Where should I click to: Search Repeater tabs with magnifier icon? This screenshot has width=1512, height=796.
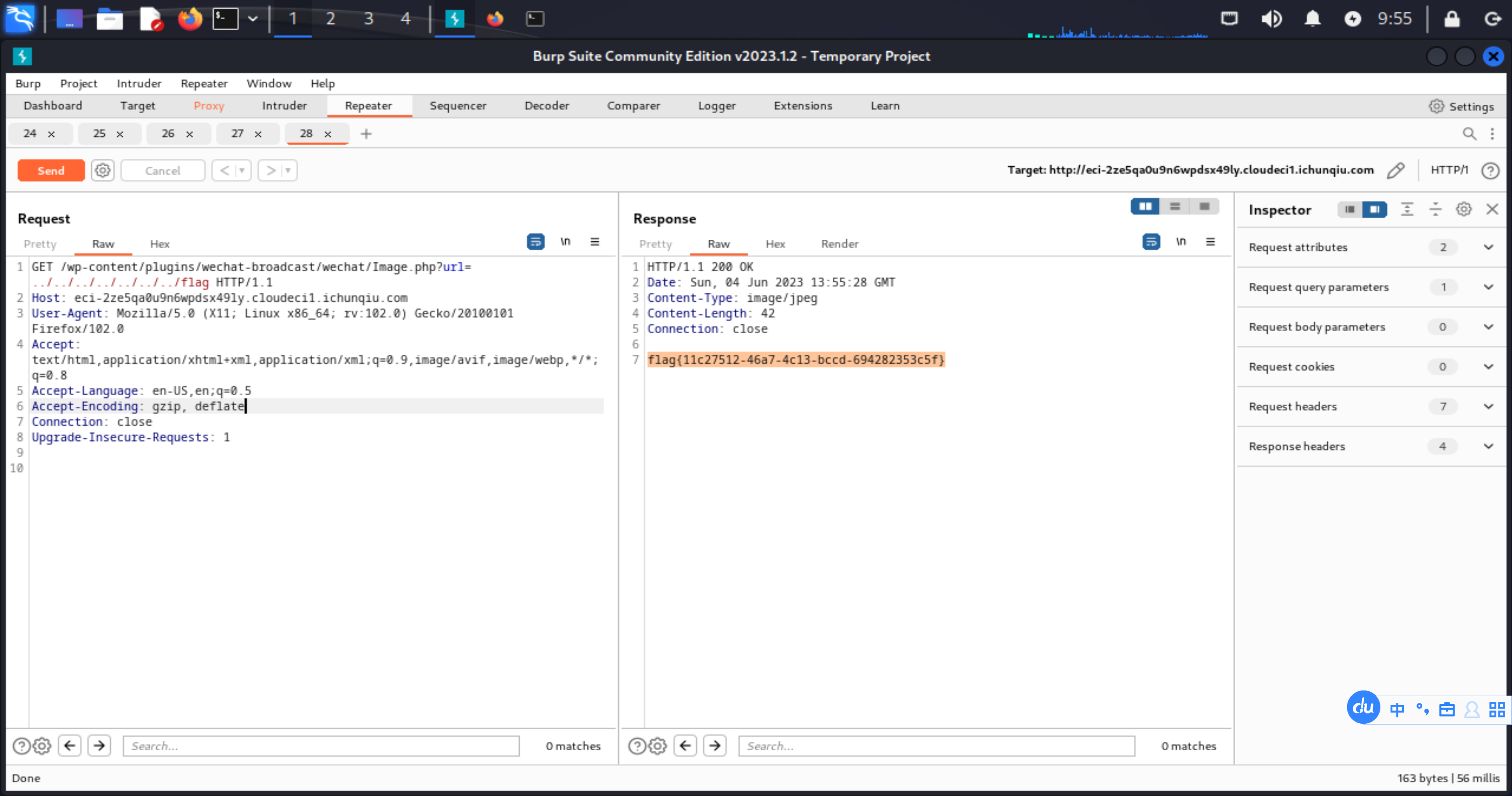[x=1469, y=134]
